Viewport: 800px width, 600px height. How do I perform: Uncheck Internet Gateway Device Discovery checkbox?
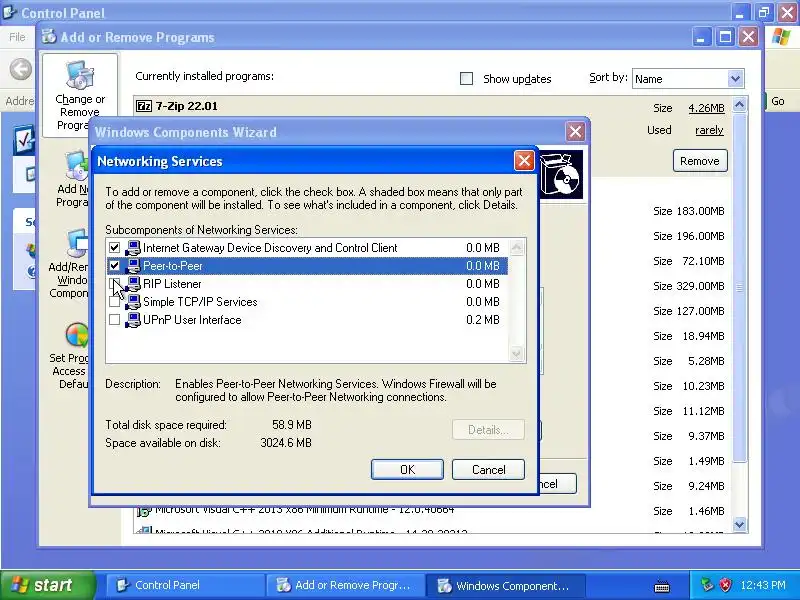coord(114,248)
